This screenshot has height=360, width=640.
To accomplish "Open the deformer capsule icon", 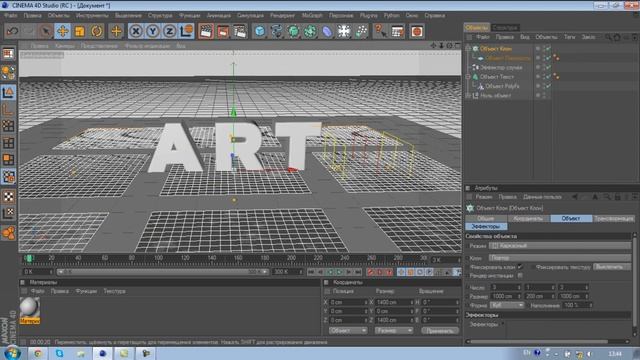I will point(327,31).
